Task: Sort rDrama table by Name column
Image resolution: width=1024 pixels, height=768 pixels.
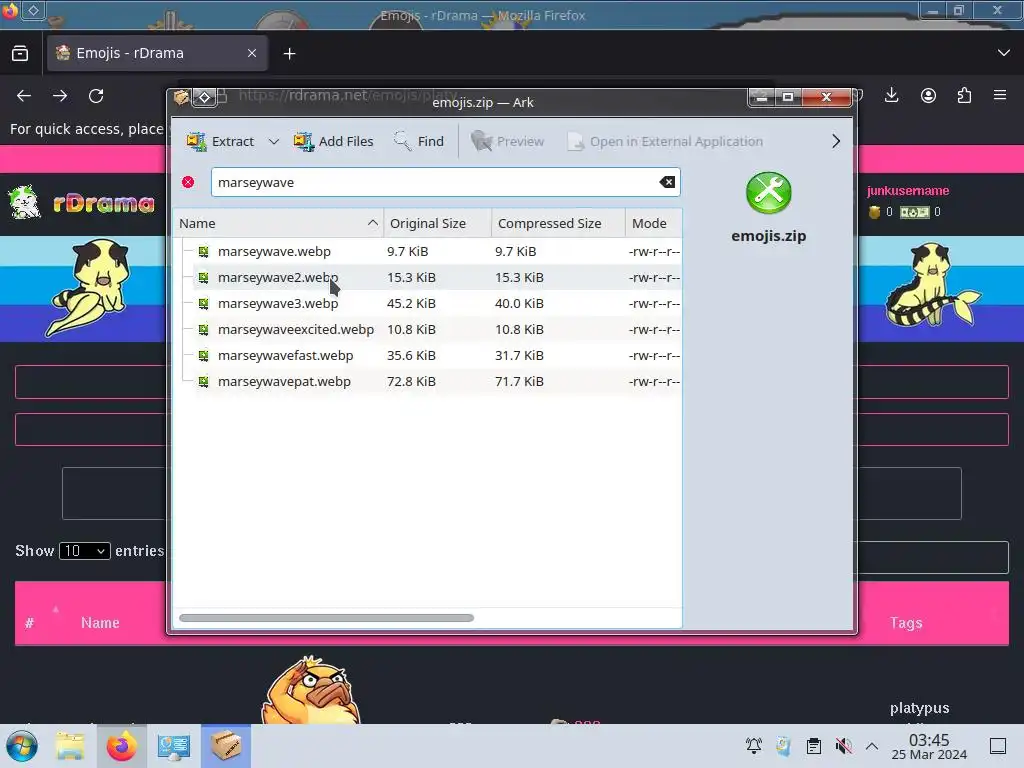Action: 100,623
